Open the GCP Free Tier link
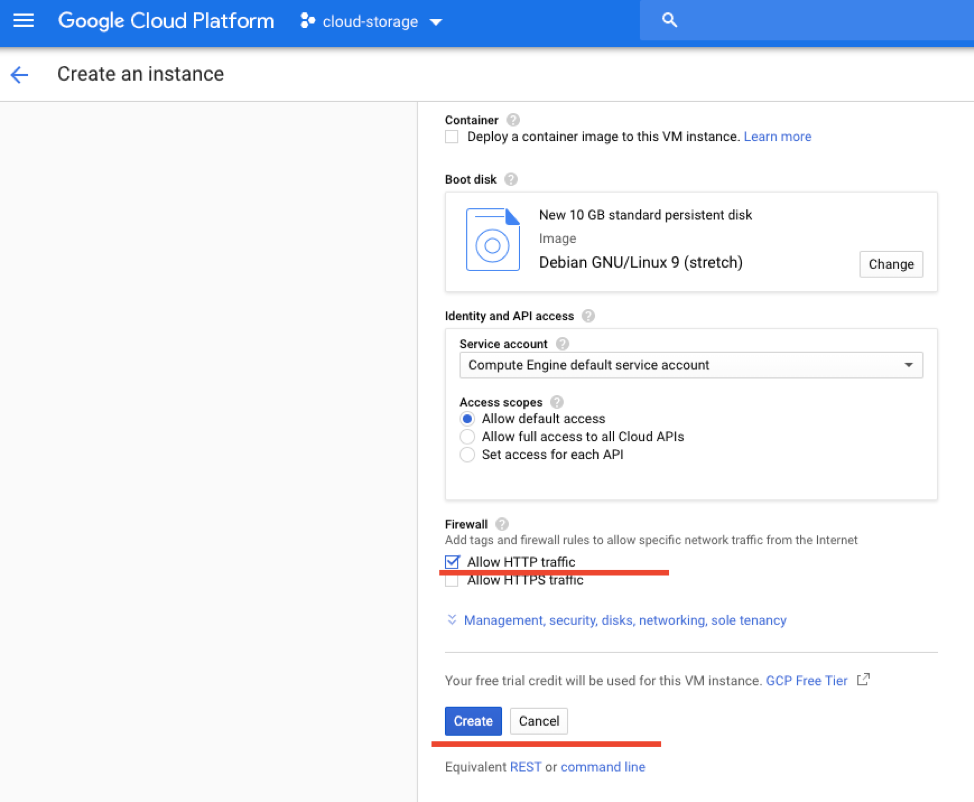Screen dimensions: 974x802 click(x=807, y=681)
